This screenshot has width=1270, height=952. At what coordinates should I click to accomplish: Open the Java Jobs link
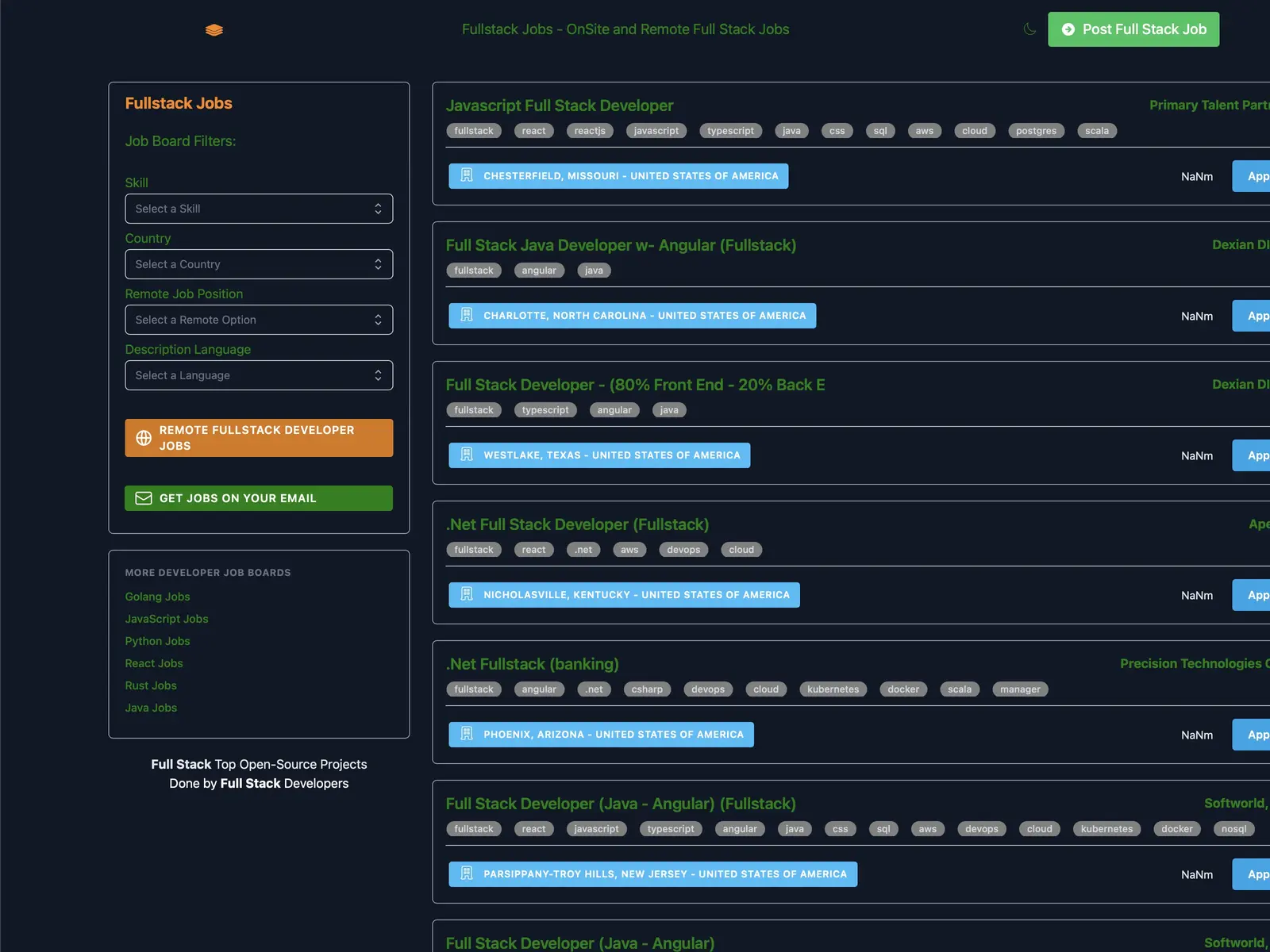151,708
